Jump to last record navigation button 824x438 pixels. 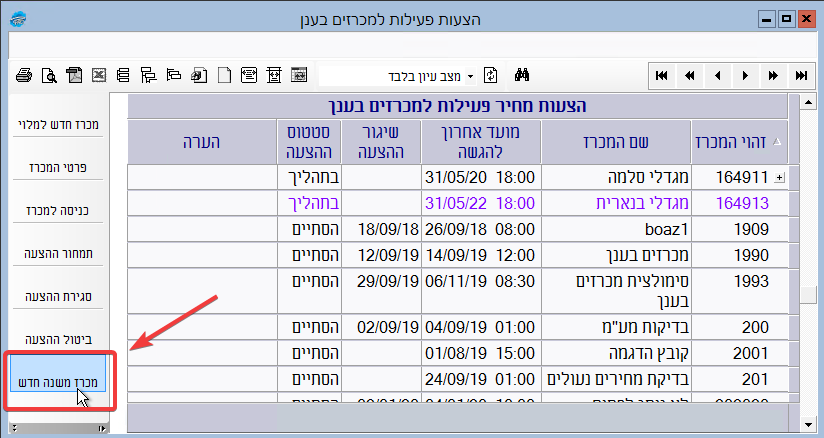pyautogui.click(x=800, y=75)
